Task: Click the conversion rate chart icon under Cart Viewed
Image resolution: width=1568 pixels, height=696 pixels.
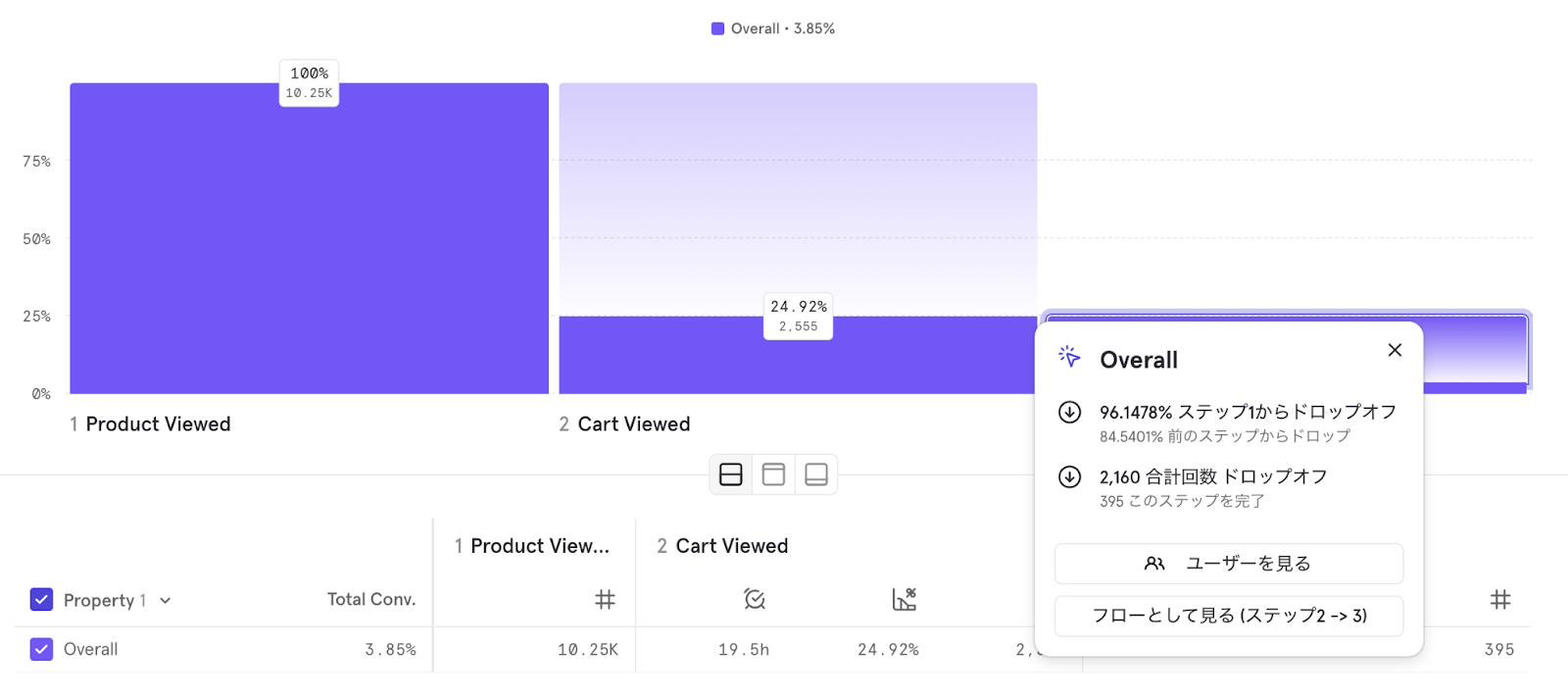Action: click(904, 599)
